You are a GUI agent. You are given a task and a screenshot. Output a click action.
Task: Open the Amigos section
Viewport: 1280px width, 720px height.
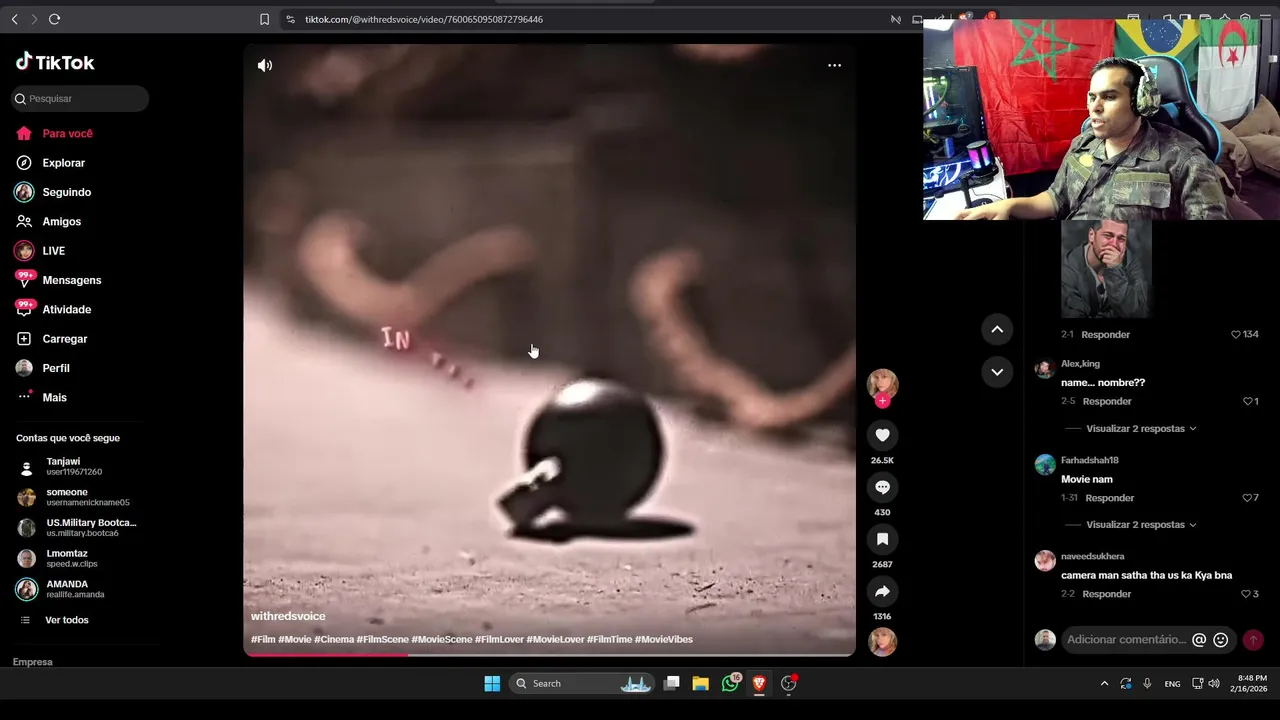click(x=61, y=221)
